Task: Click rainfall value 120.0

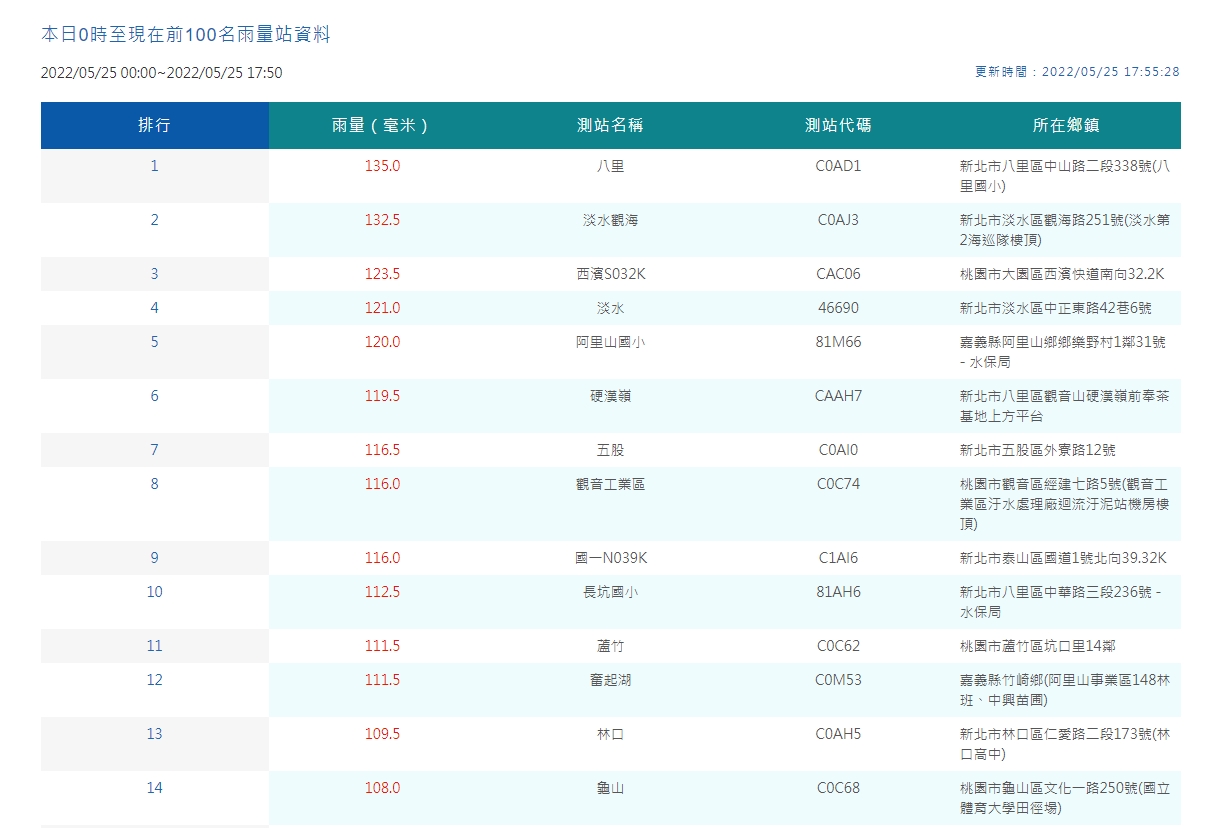Action: click(x=382, y=342)
